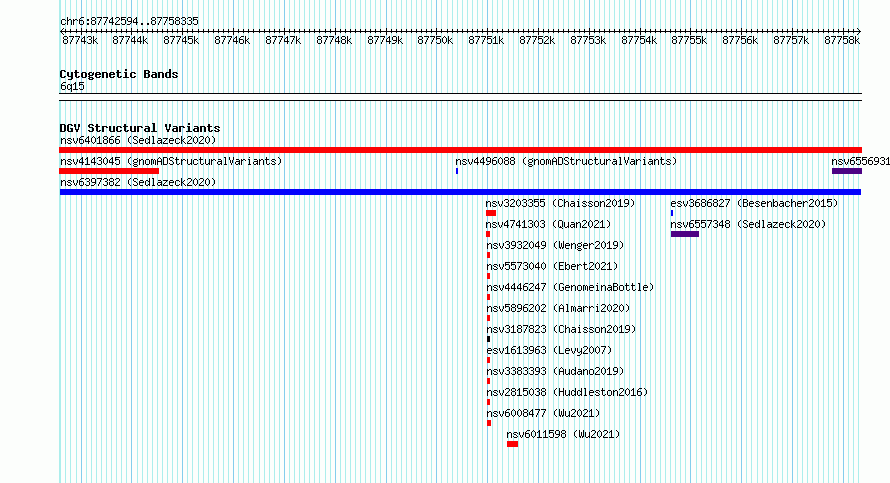Open nsv5573040 (Ebert2021) variant label

coord(552,266)
